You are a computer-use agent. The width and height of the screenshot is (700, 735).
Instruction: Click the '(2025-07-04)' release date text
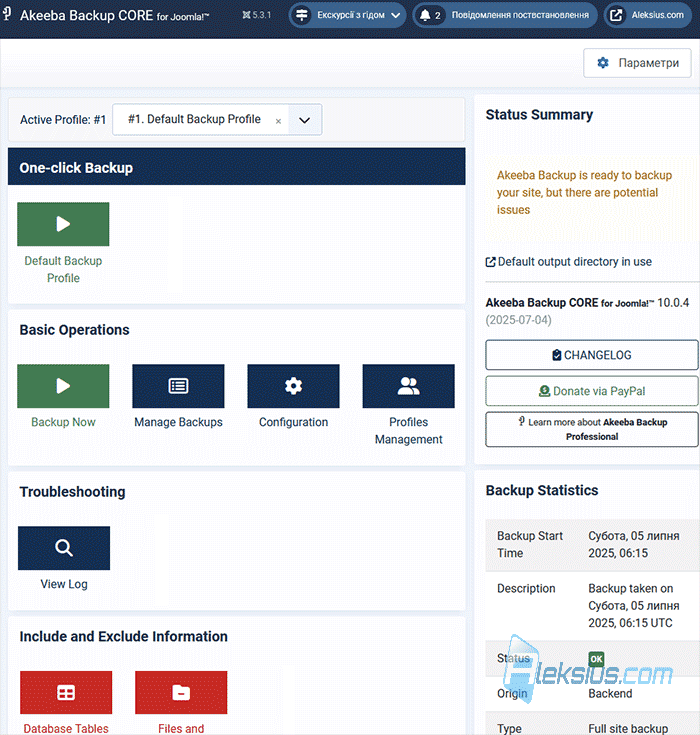coord(519,320)
